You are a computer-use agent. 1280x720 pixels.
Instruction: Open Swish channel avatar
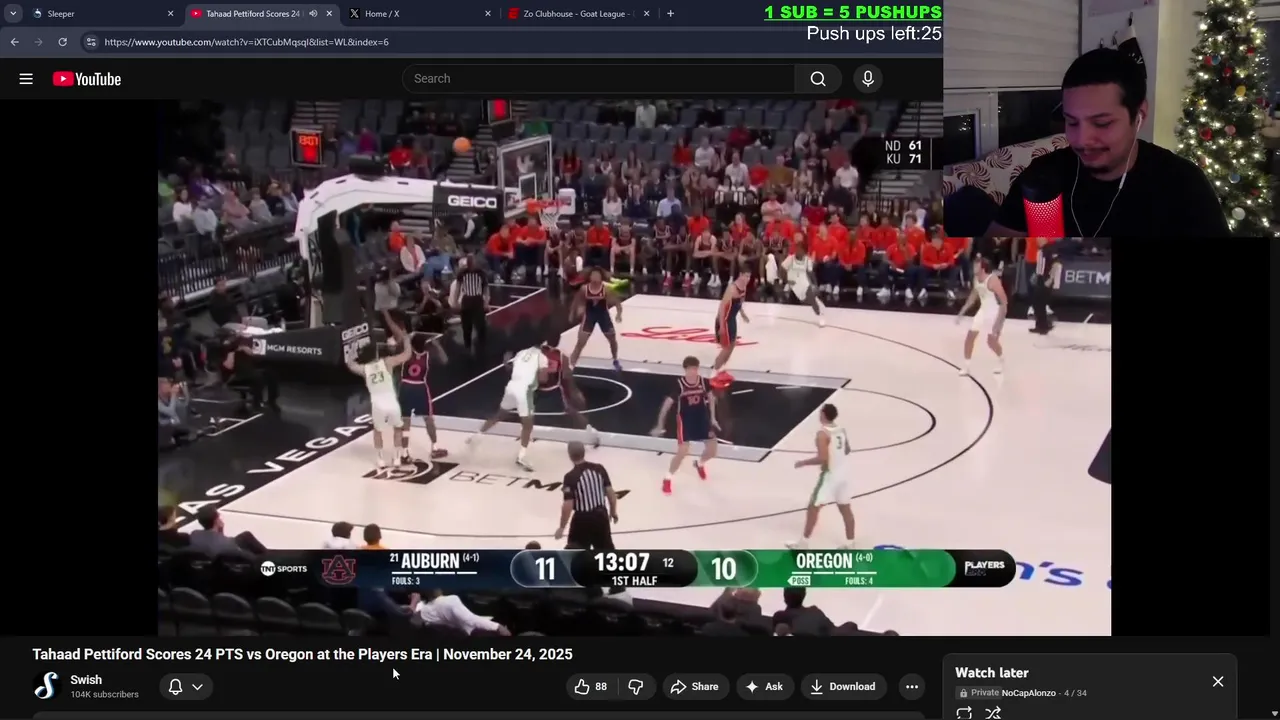pyautogui.click(x=46, y=686)
